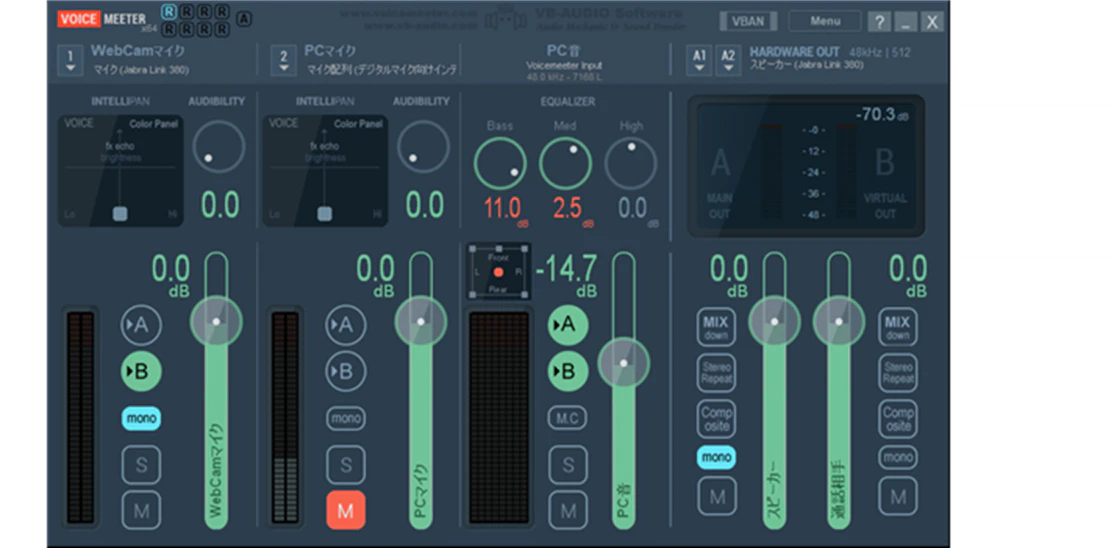
Task: Mute the PC音 strip
Action: [568, 510]
